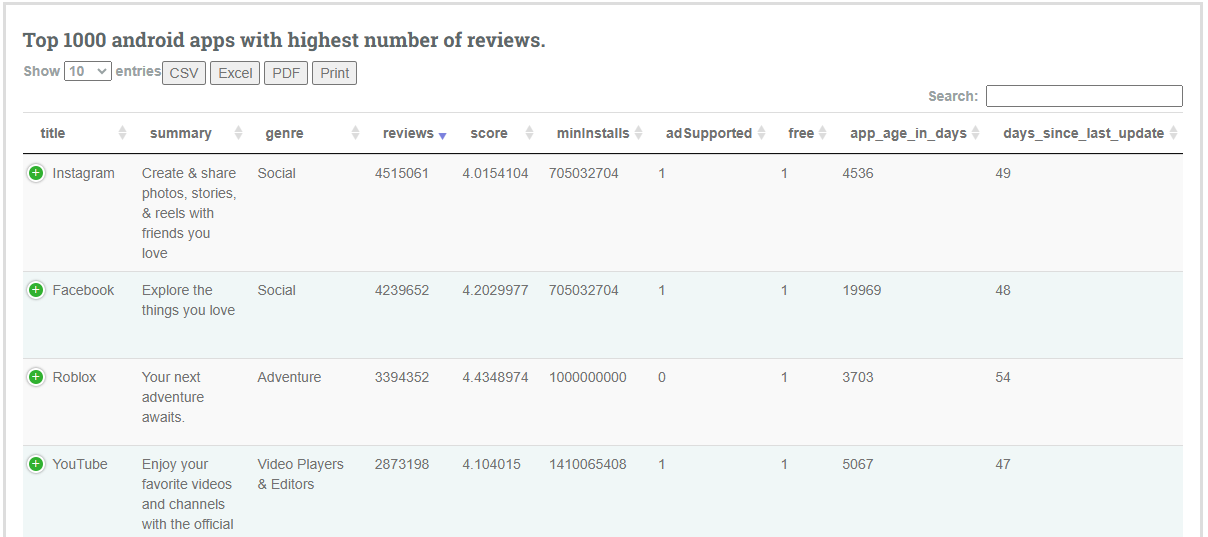Click Facebook summary 'Explore the things you love'
The height and width of the screenshot is (537, 1208).
188,300
